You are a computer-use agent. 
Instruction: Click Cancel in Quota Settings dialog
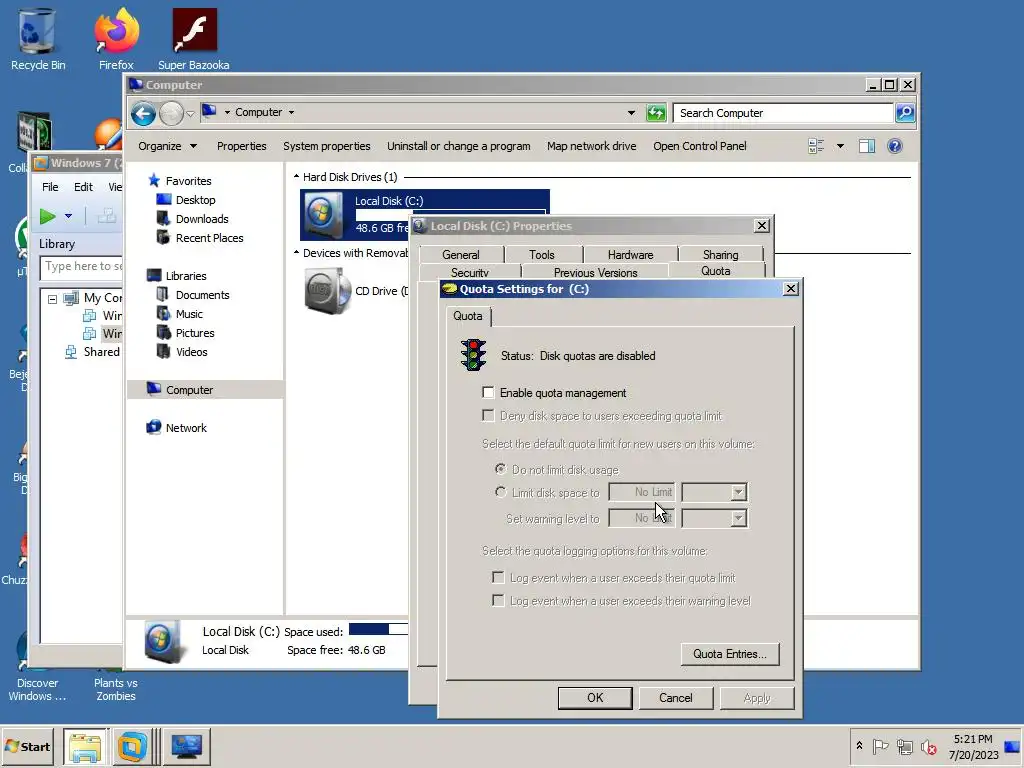click(x=676, y=697)
